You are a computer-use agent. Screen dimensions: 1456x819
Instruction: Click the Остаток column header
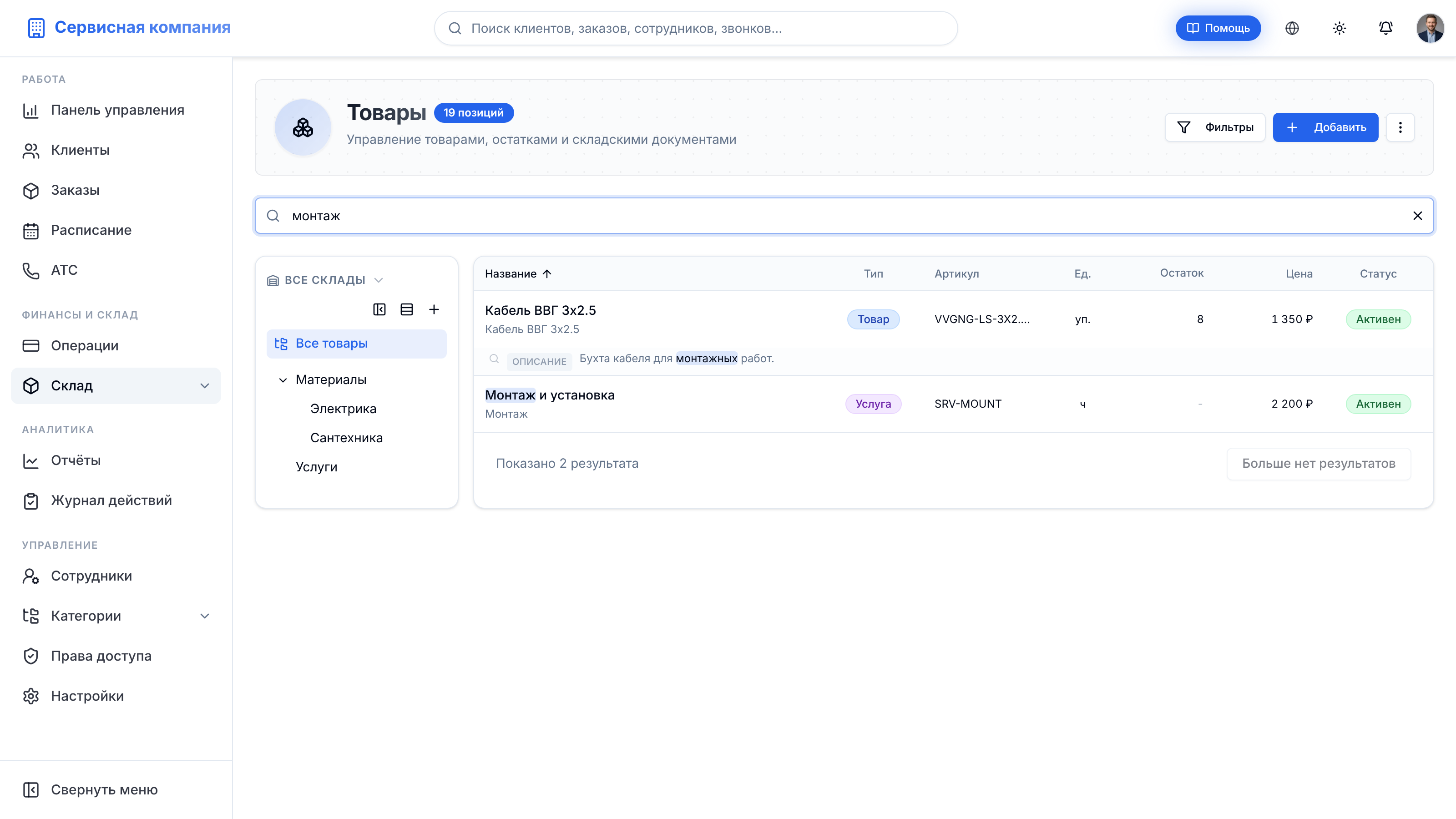coord(1181,273)
